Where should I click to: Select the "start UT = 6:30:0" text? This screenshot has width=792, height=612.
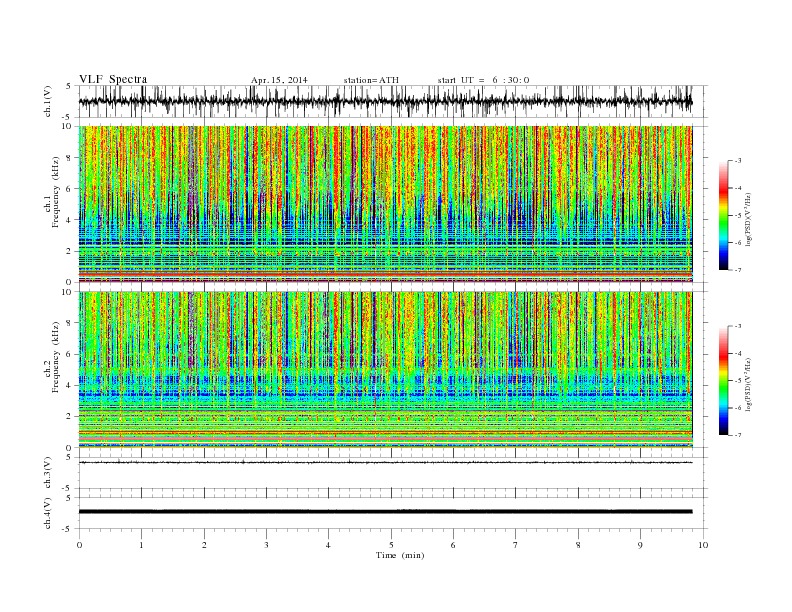tap(483, 80)
